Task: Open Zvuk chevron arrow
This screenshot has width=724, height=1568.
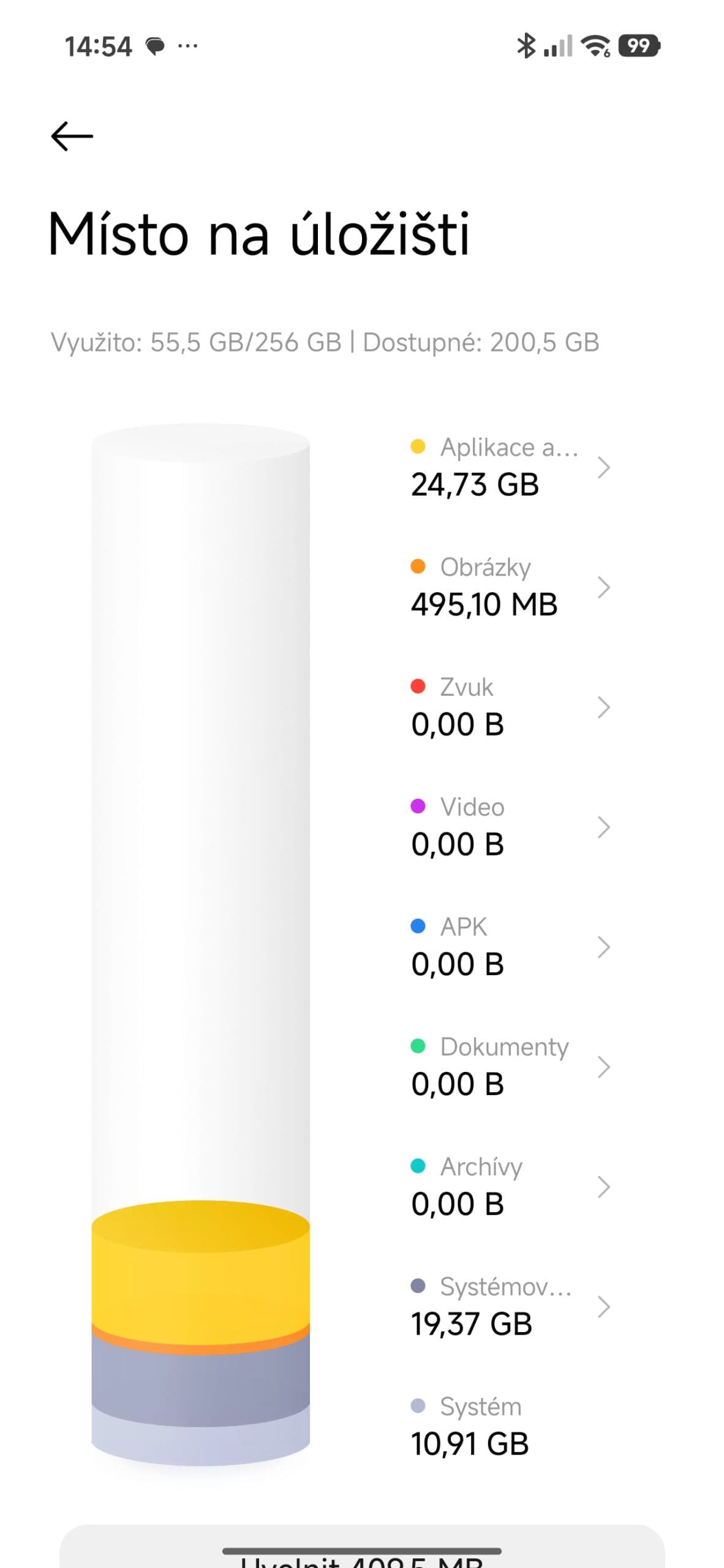Action: tap(603, 707)
